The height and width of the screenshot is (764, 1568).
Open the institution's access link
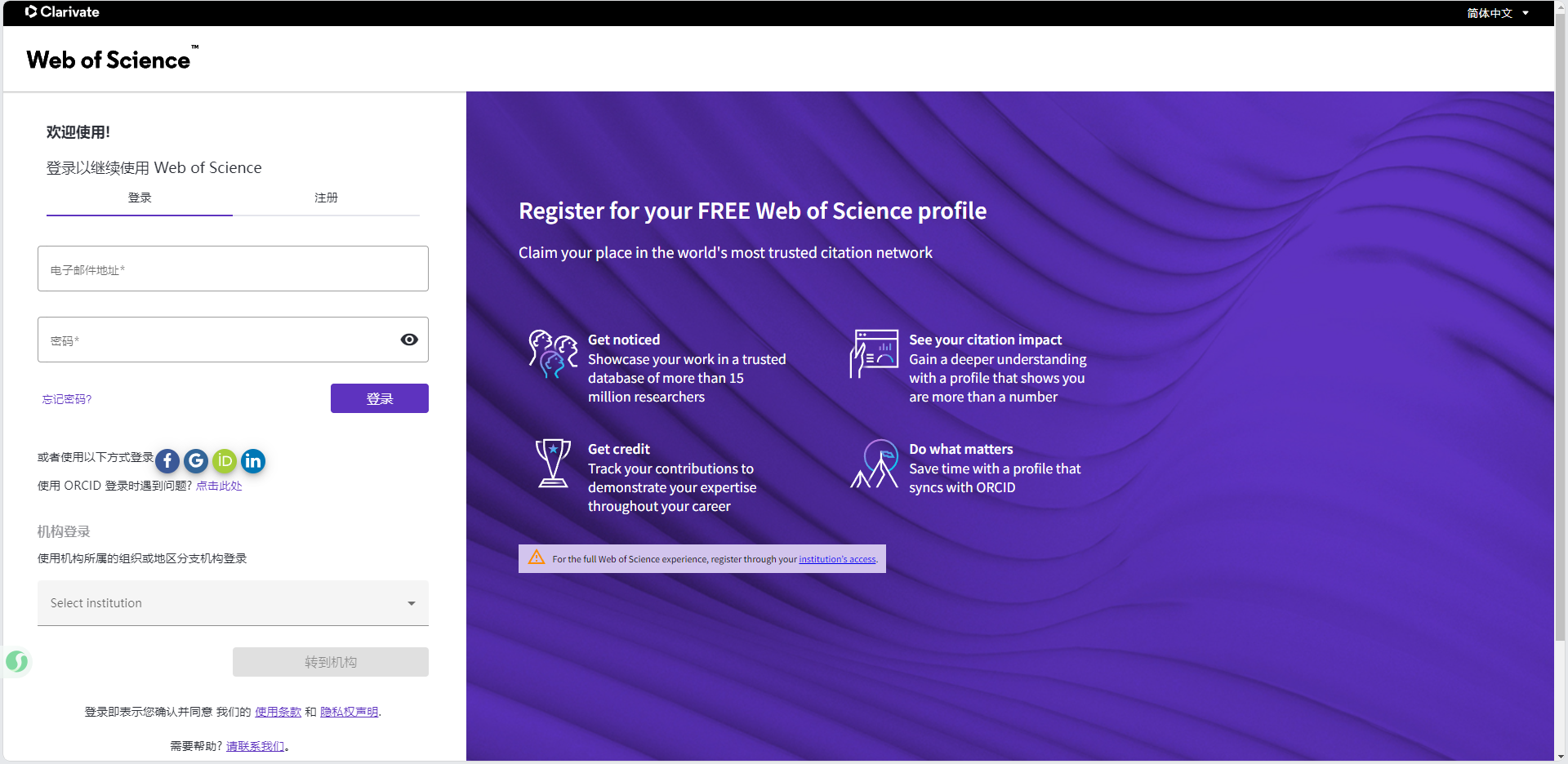click(x=837, y=559)
